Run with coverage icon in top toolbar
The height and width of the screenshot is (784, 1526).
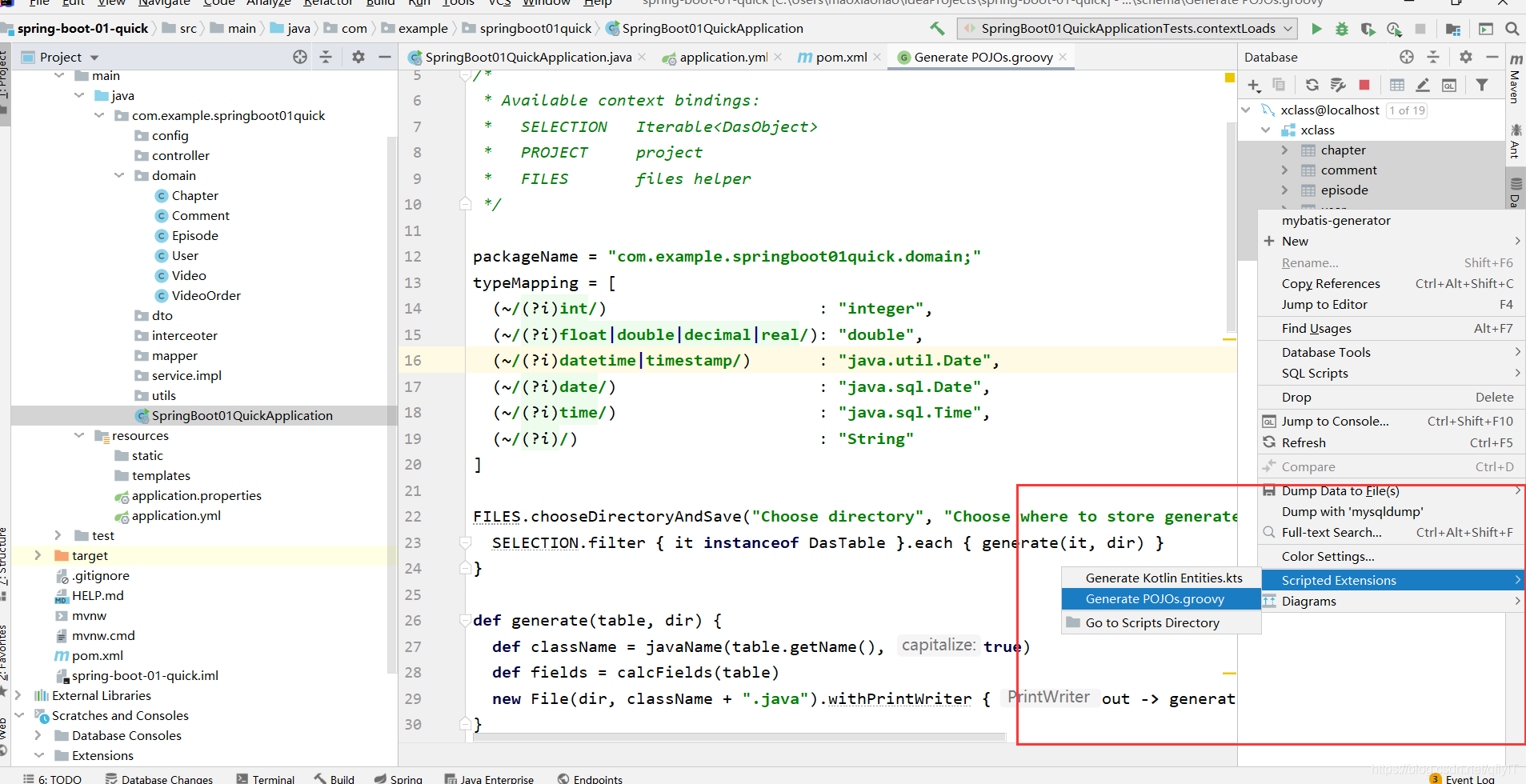point(1368,29)
